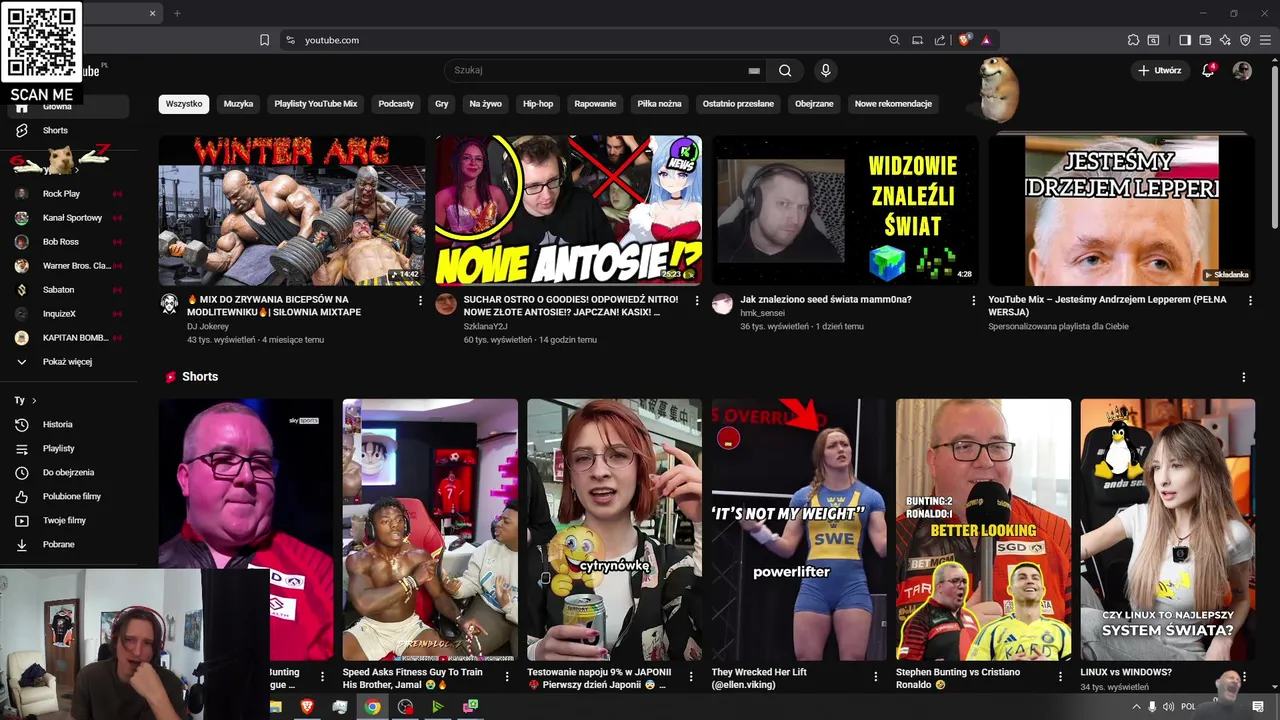Viewport: 1280px width, 720px height.
Task: Open the account avatar menu
Action: tap(1242, 70)
